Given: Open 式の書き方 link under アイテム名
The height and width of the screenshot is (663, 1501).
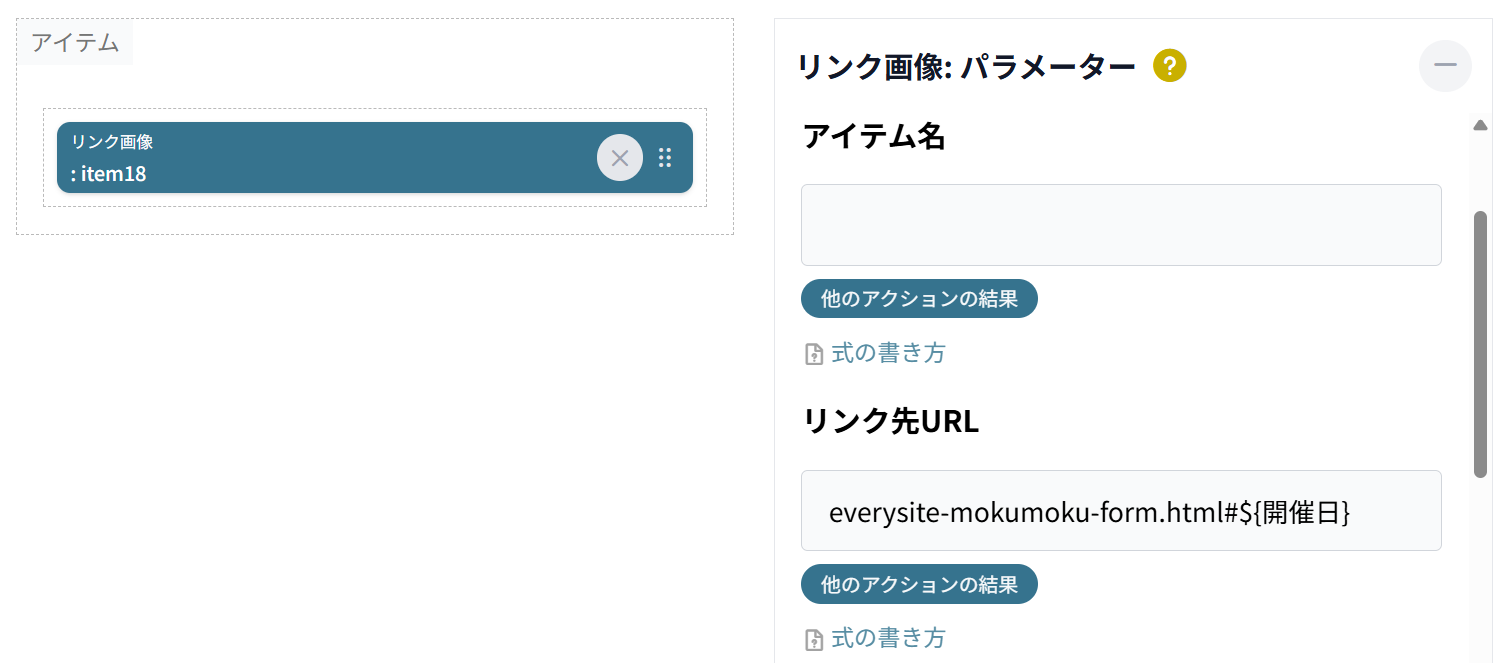Looking at the screenshot, I should click(x=888, y=353).
